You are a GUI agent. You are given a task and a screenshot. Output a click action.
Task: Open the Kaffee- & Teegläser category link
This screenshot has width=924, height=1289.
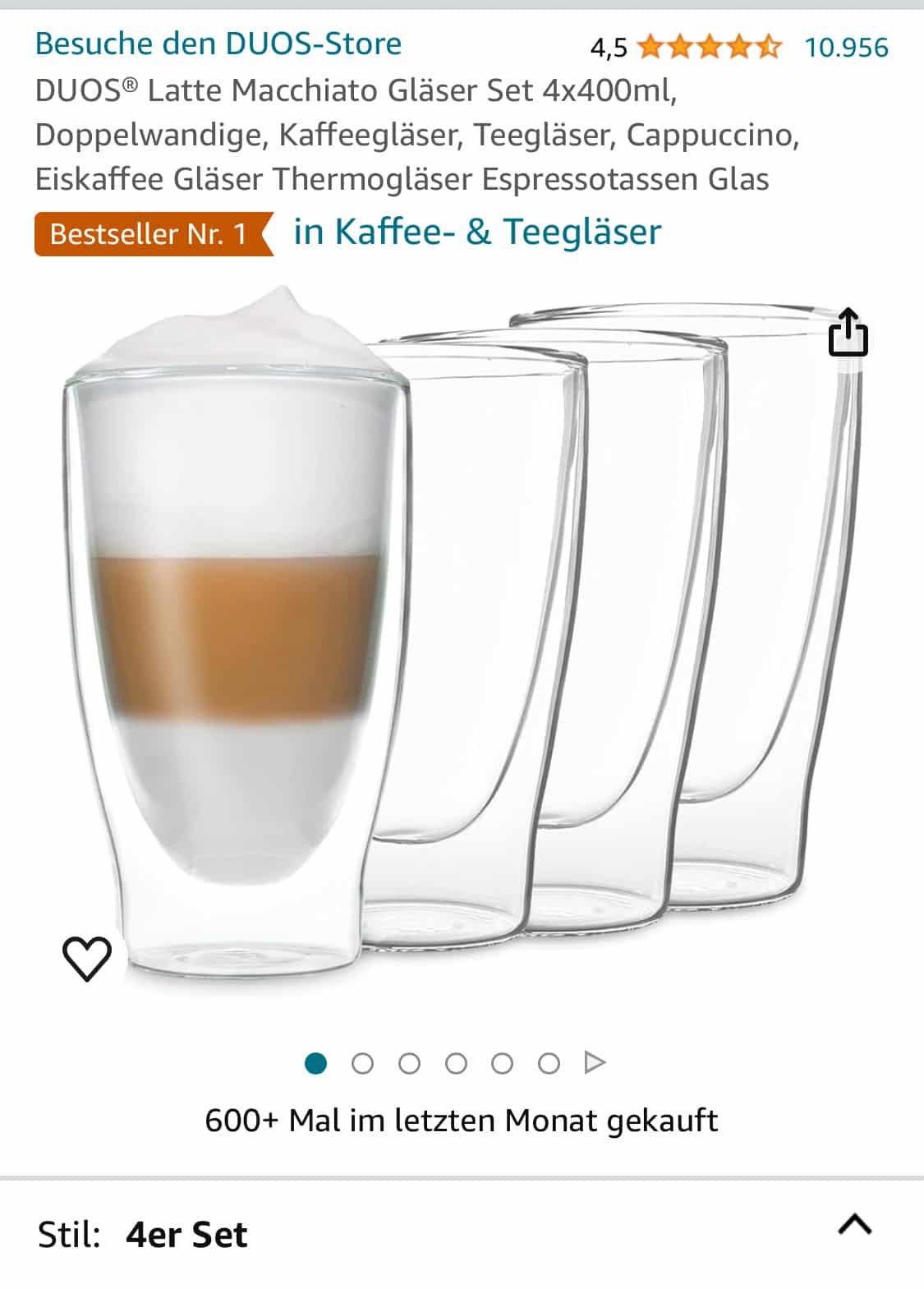pos(477,232)
